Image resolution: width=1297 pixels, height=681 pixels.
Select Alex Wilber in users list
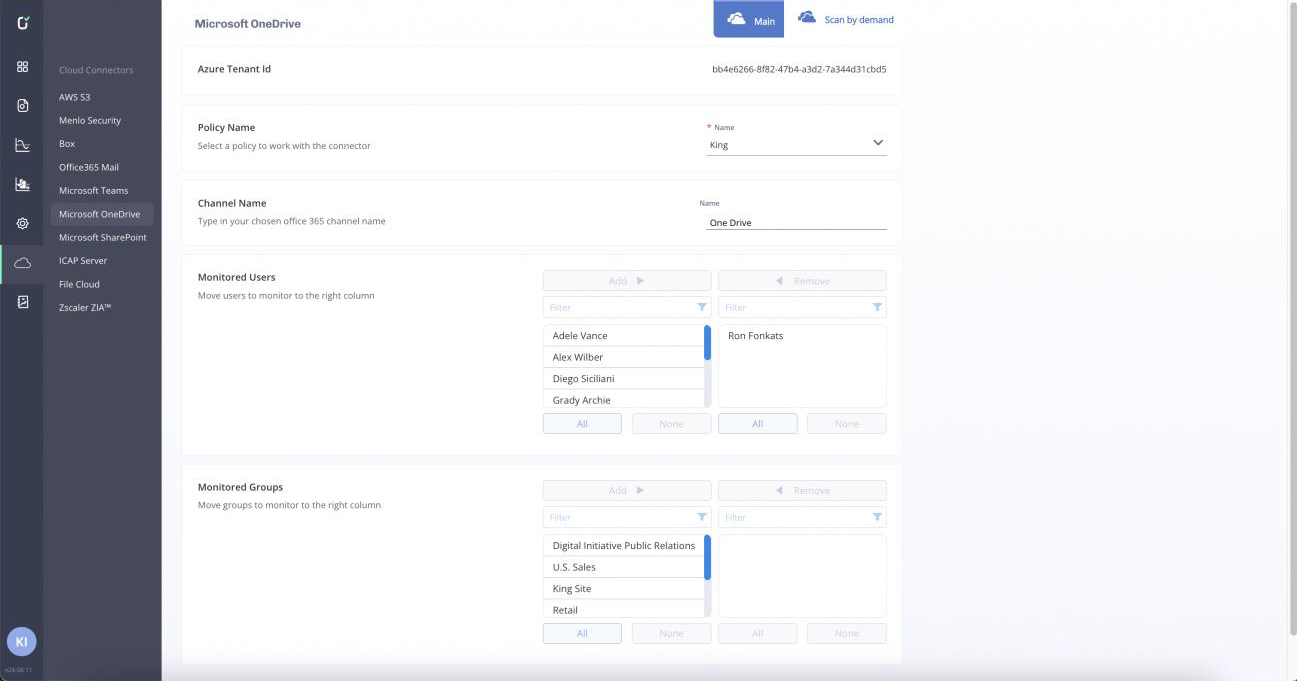pos(623,357)
